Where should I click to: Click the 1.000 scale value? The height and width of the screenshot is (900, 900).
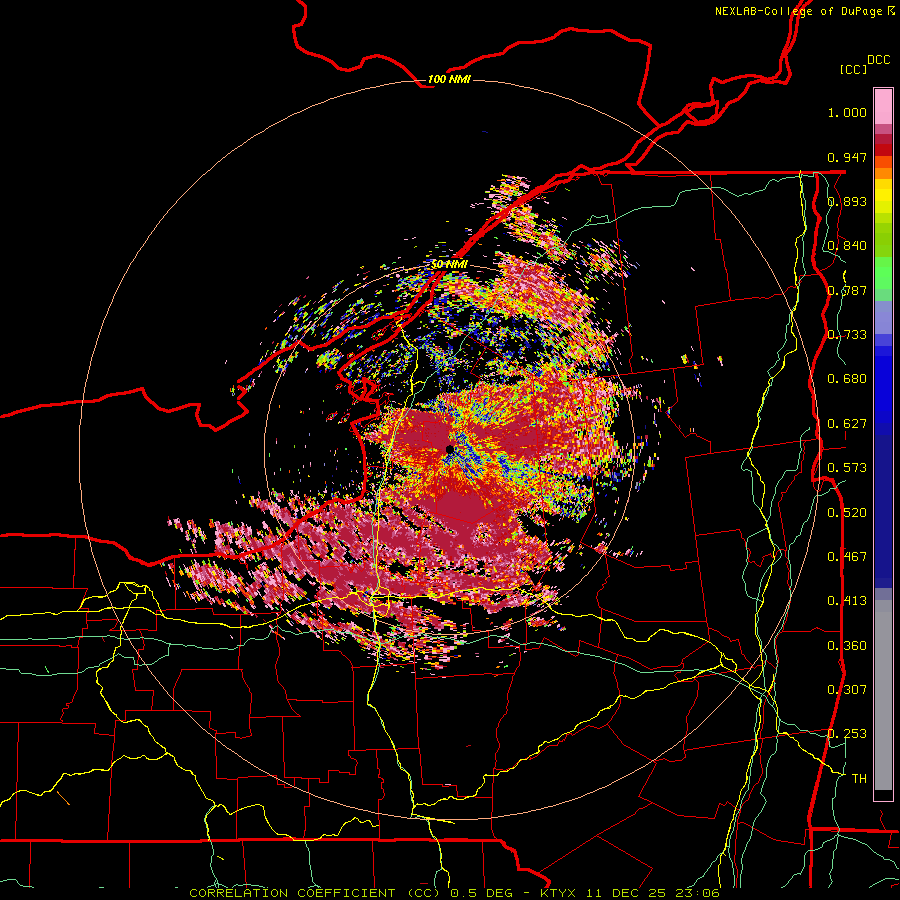coord(847,112)
